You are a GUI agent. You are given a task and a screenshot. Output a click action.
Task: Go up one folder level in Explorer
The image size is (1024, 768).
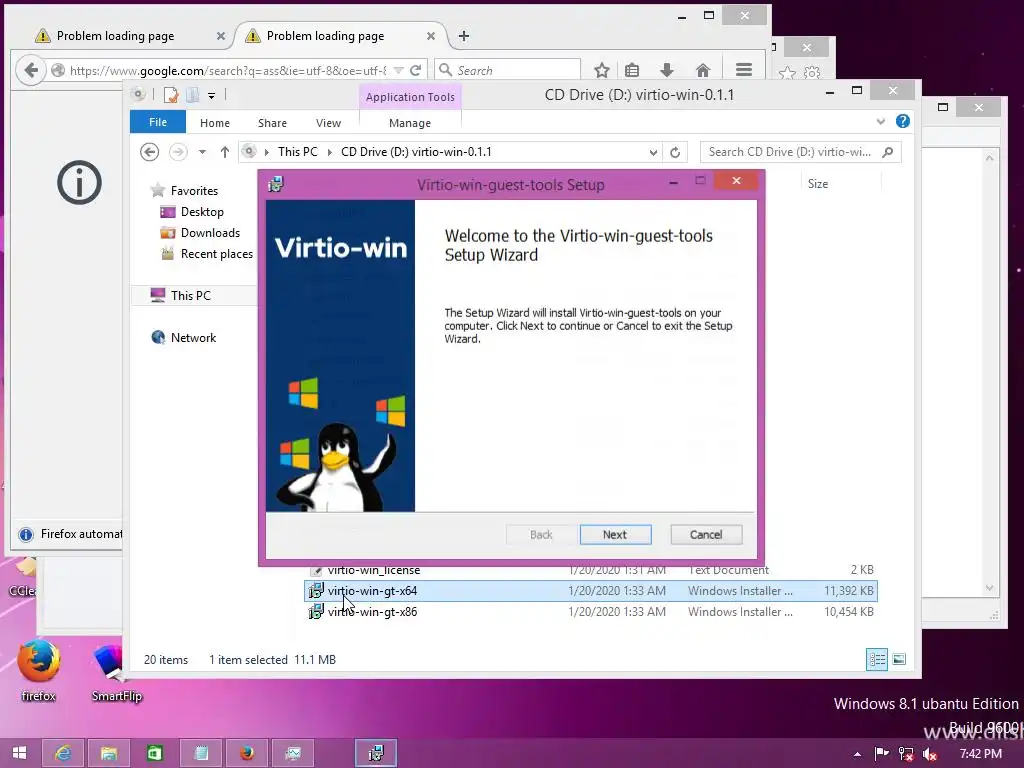225,152
